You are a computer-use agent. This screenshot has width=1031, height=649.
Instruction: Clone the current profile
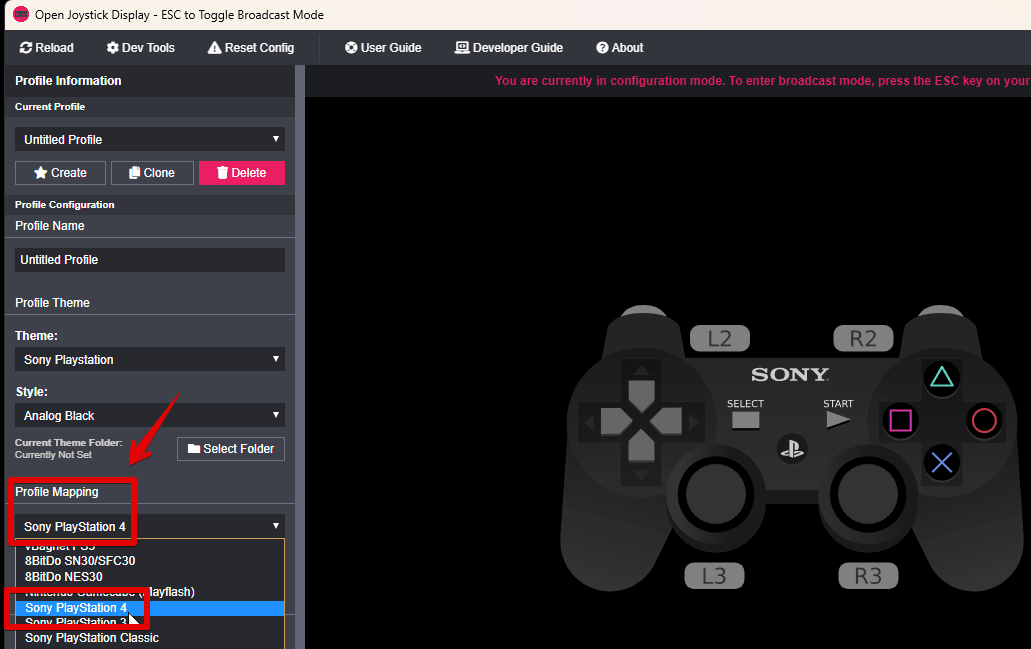(153, 173)
